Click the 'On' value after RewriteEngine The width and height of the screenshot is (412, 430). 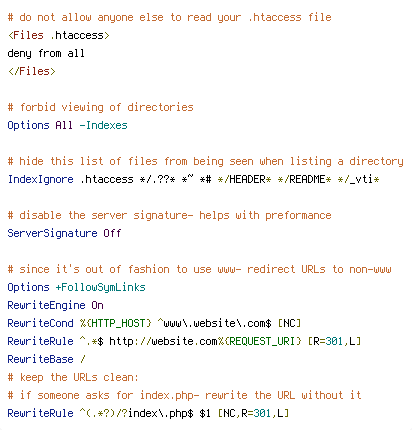click(x=97, y=305)
